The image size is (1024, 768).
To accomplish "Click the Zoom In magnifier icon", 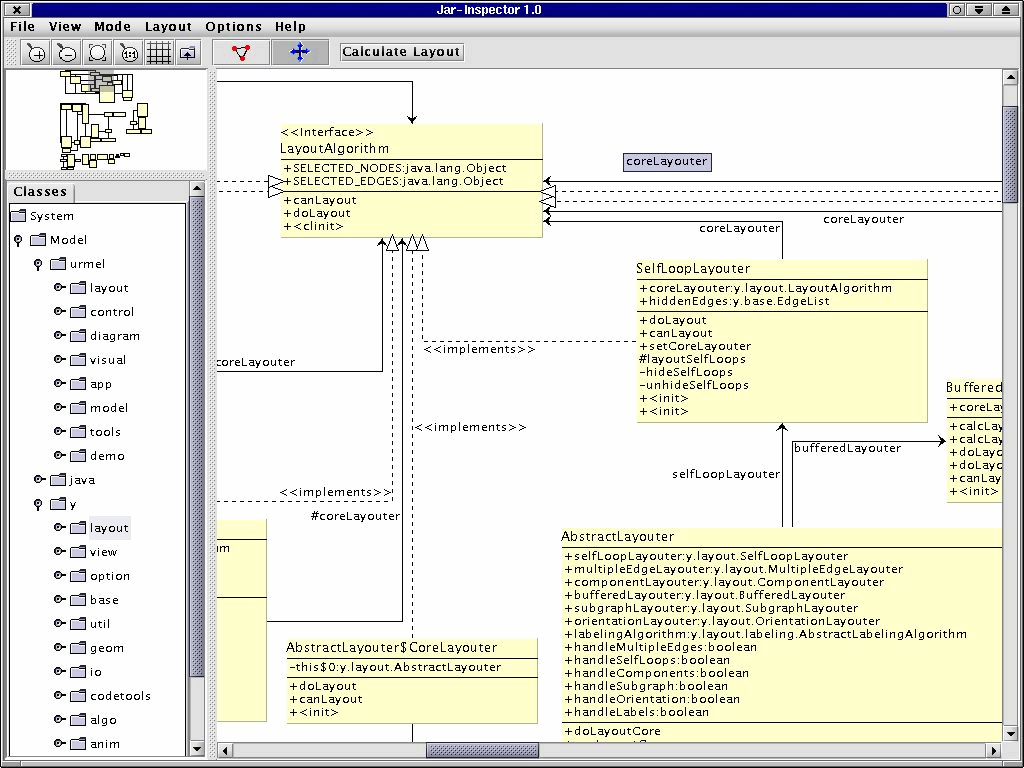I will [x=37, y=53].
